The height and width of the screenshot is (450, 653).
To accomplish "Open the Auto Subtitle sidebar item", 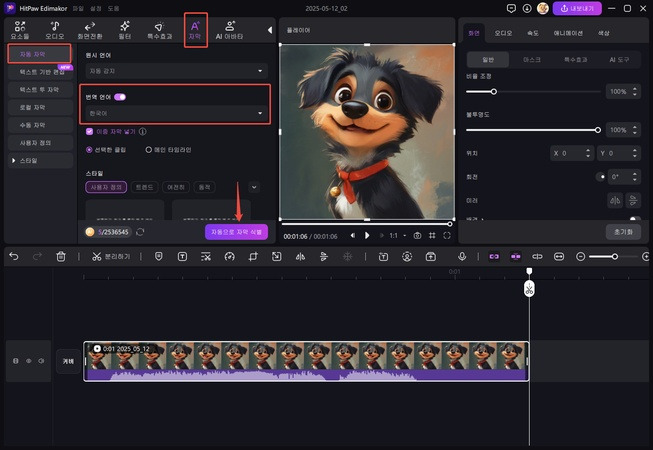I will point(39,54).
